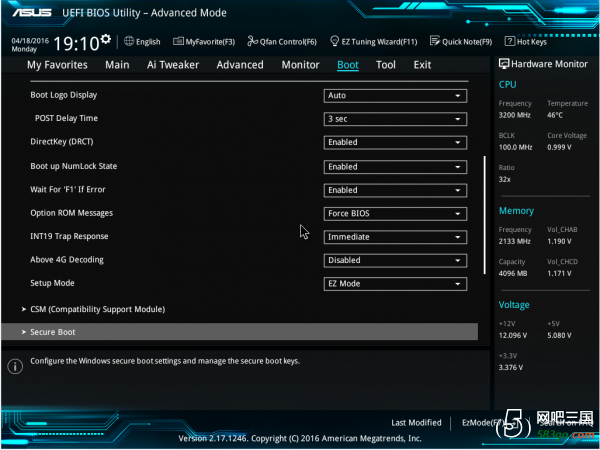Viewport: 600px width, 450px height.
Task: Click the Above 4G Decoding label
Action: pos(67,259)
